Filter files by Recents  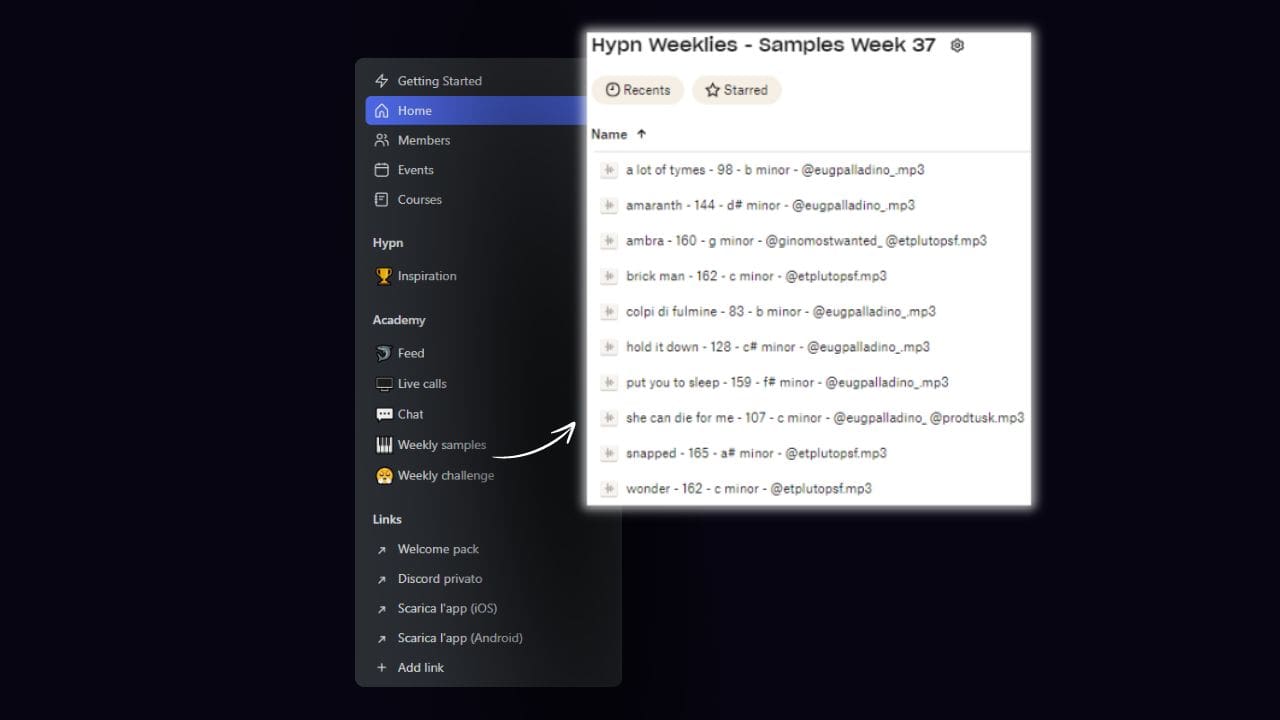pyautogui.click(x=638, y=90)
